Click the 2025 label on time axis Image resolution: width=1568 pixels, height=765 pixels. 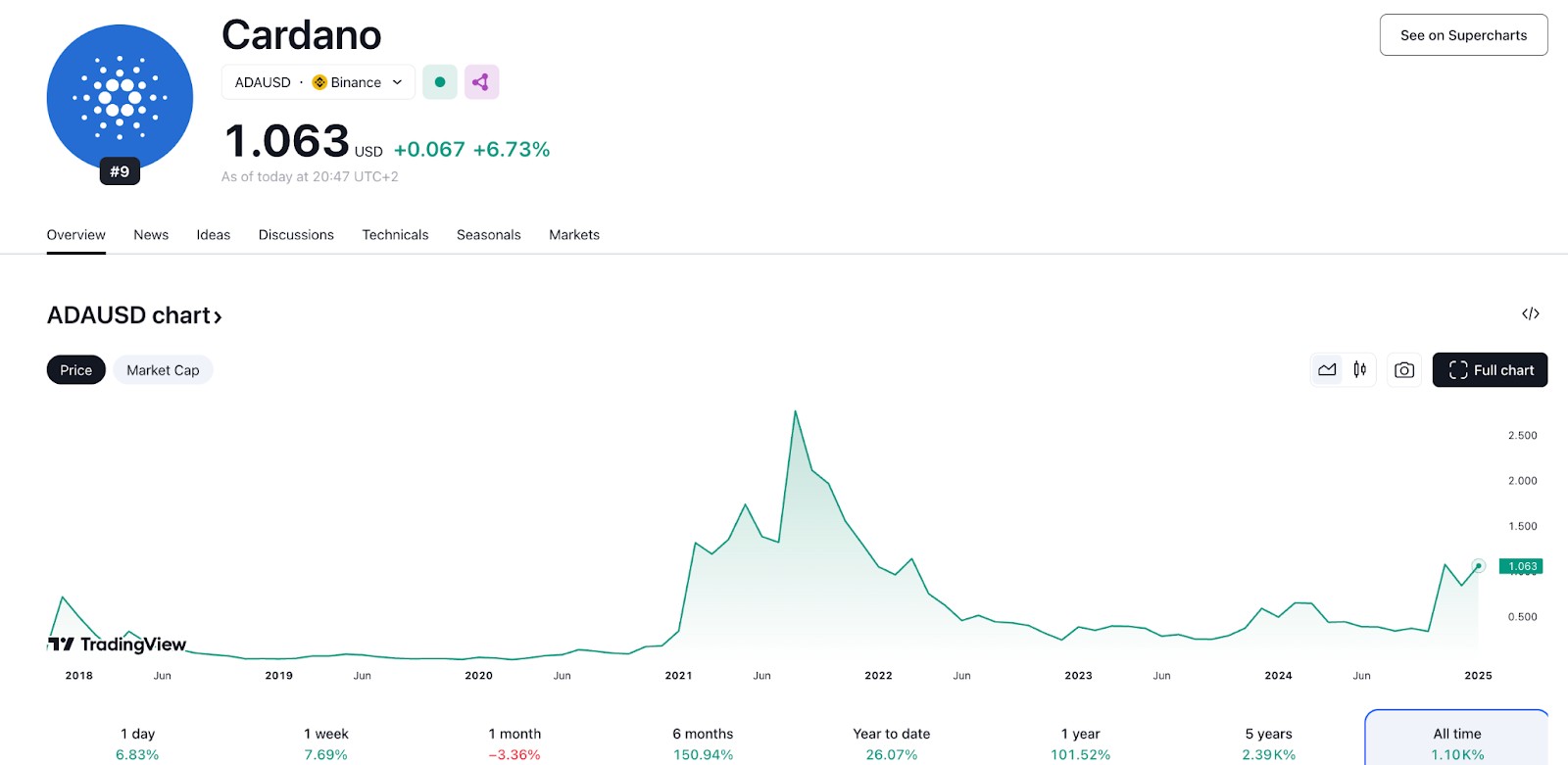1478,676
